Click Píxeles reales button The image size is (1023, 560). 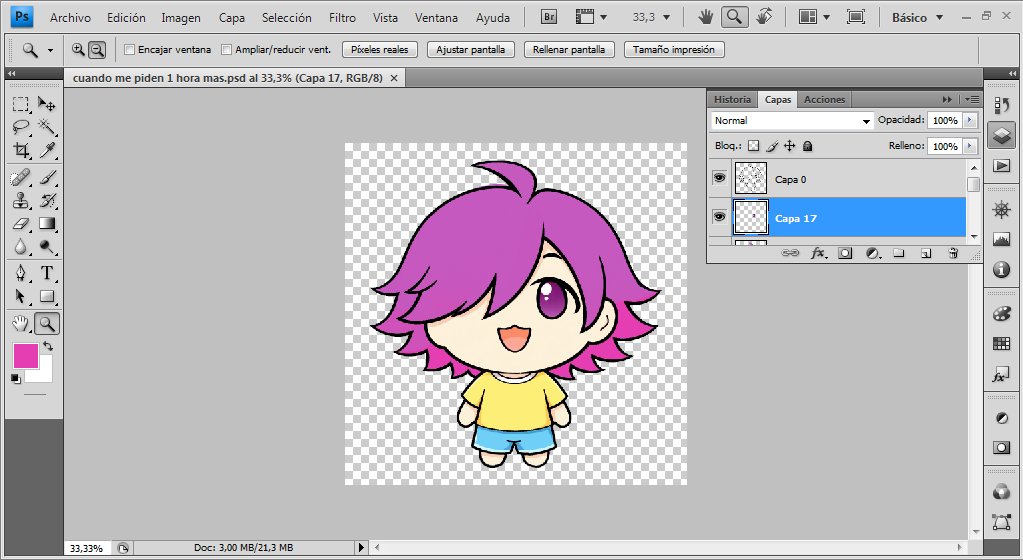tap(380, 50)
